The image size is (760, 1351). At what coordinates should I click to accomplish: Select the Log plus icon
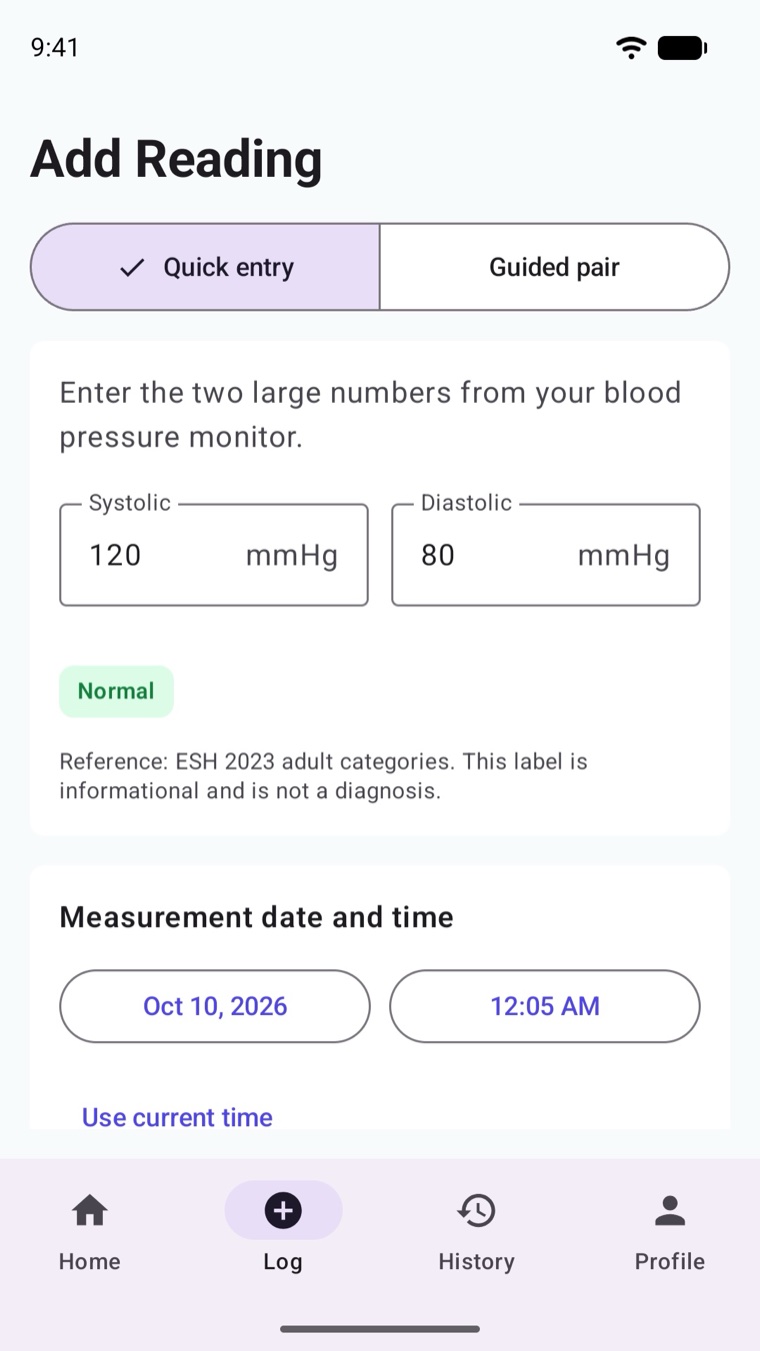tap(283, 1210)
